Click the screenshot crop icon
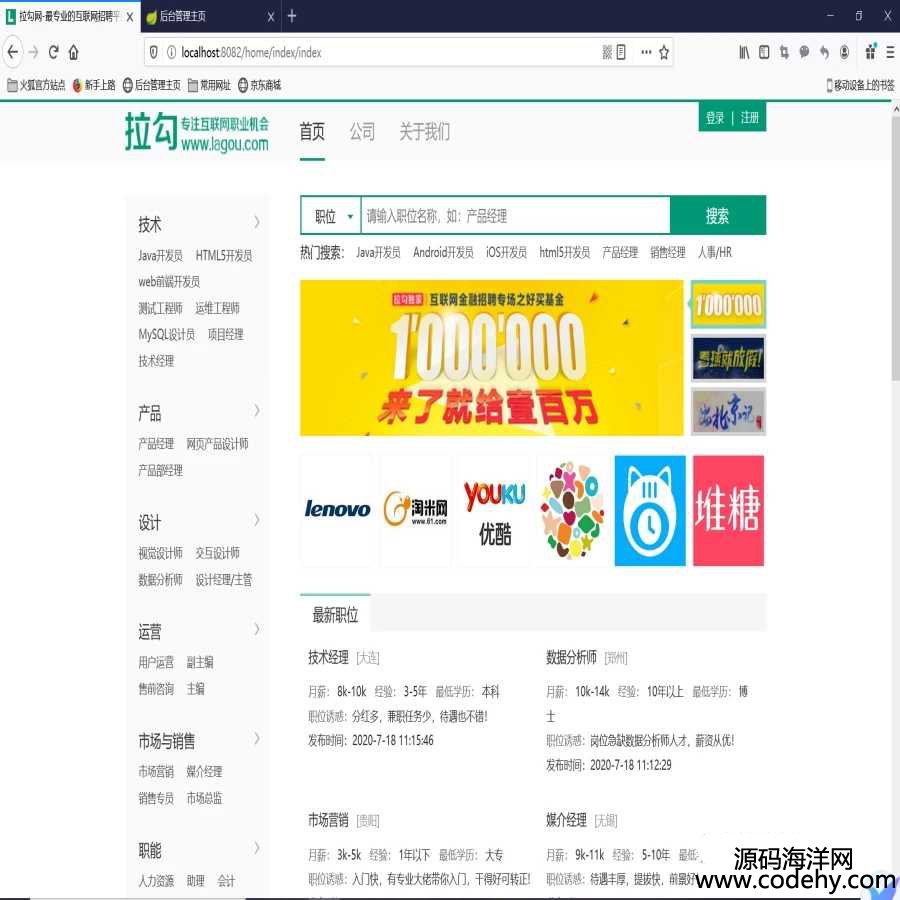This screenshot has width=900, height=900. pyautogui.click(x=784, y=52)
